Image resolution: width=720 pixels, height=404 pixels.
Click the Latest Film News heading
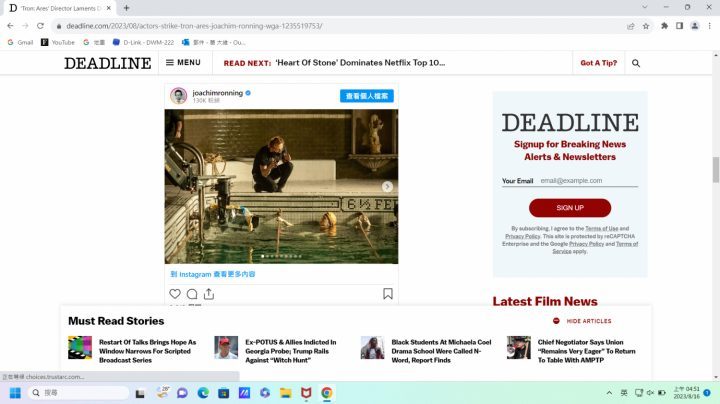point(545,301)
